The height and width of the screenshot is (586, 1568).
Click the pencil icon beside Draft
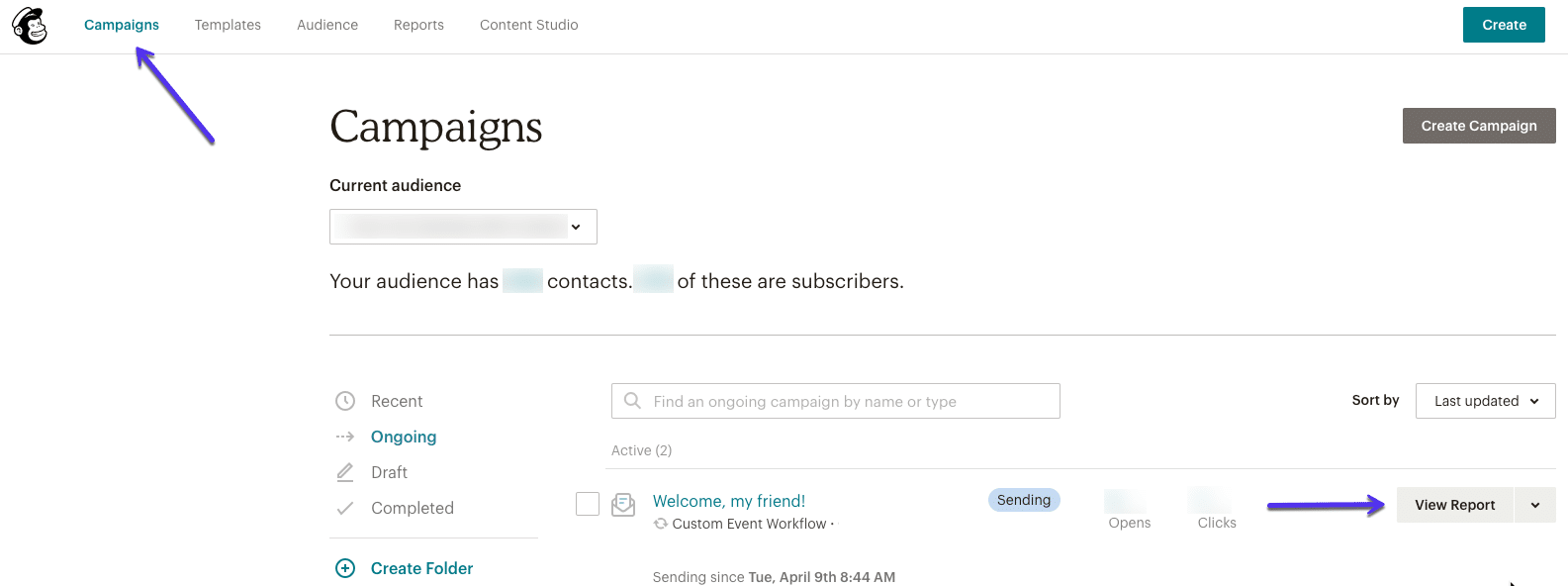(x=345, y=472)
